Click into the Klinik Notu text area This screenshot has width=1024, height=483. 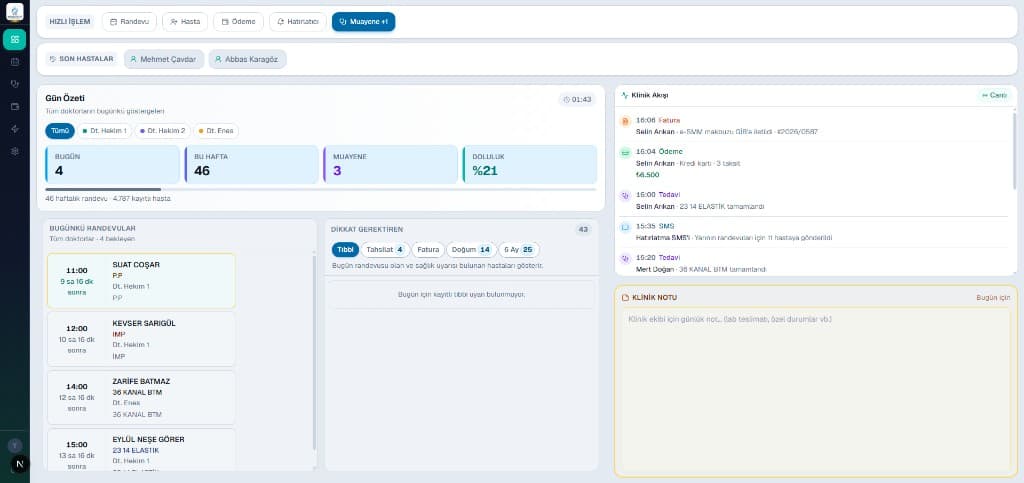pyautogui.click(x=816, y=392)
